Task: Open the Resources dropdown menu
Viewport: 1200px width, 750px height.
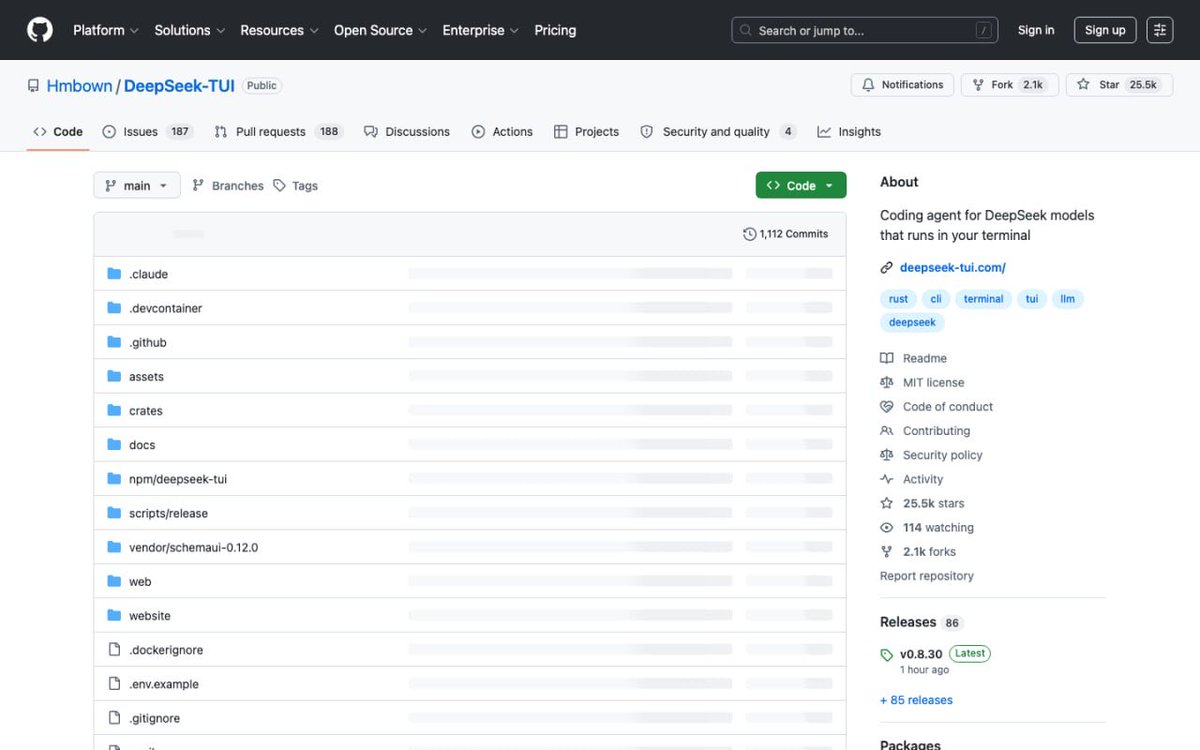Action: pos(280,30)
